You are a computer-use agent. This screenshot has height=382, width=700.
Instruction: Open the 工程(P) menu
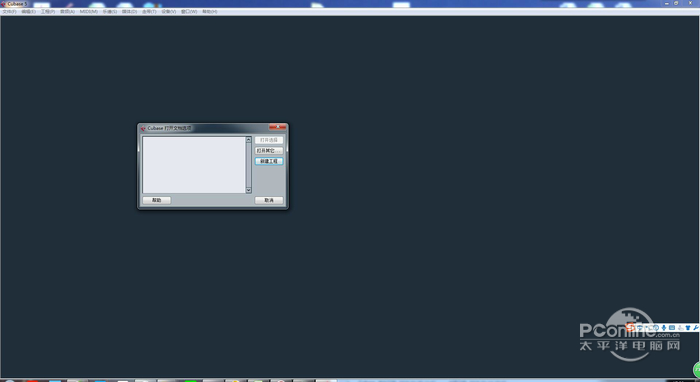(x=48, y=12)
